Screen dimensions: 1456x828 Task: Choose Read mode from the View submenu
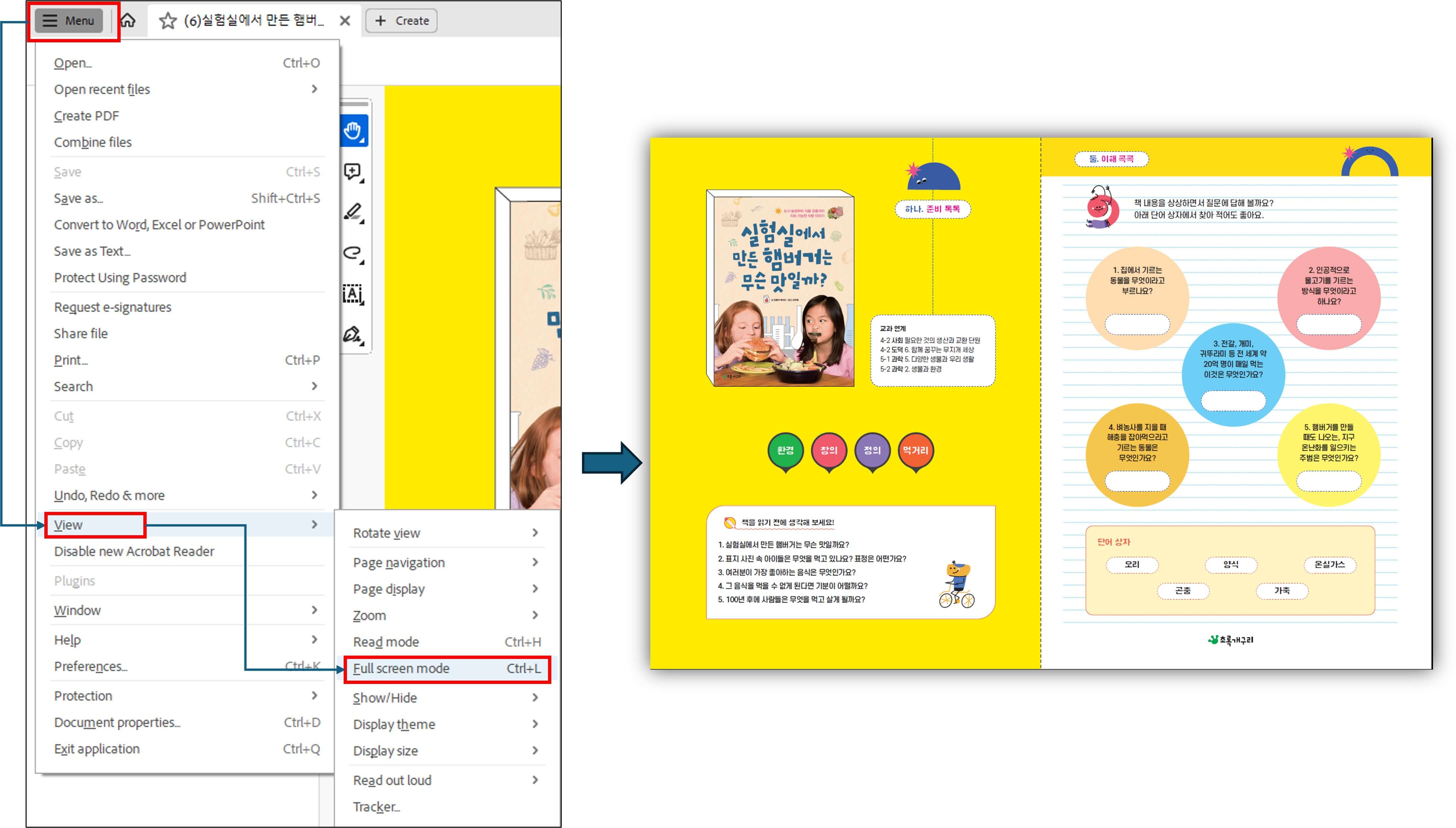point(386,642)
